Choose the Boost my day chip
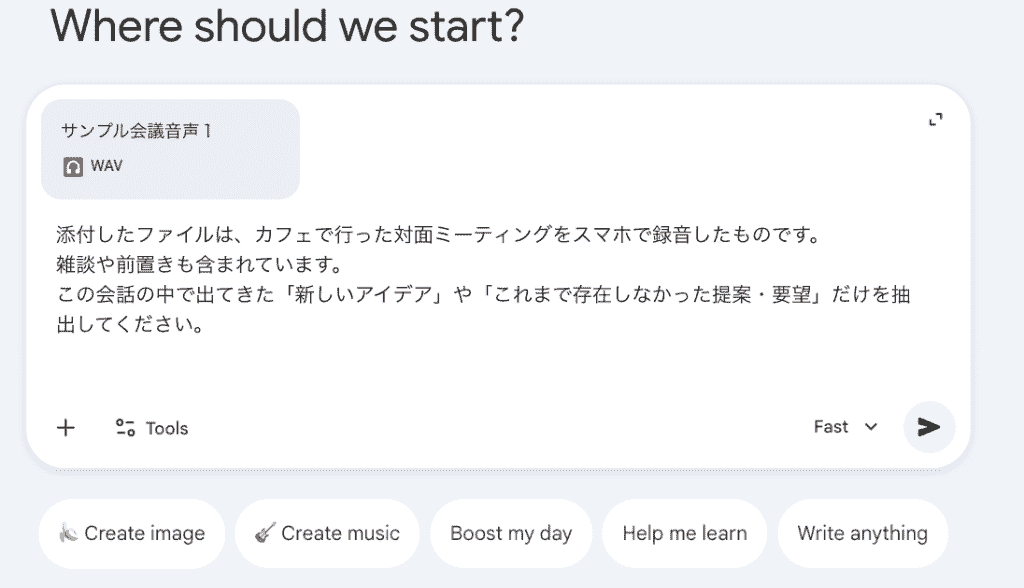The image size is (1024, 588). click(x=511, y=534)
